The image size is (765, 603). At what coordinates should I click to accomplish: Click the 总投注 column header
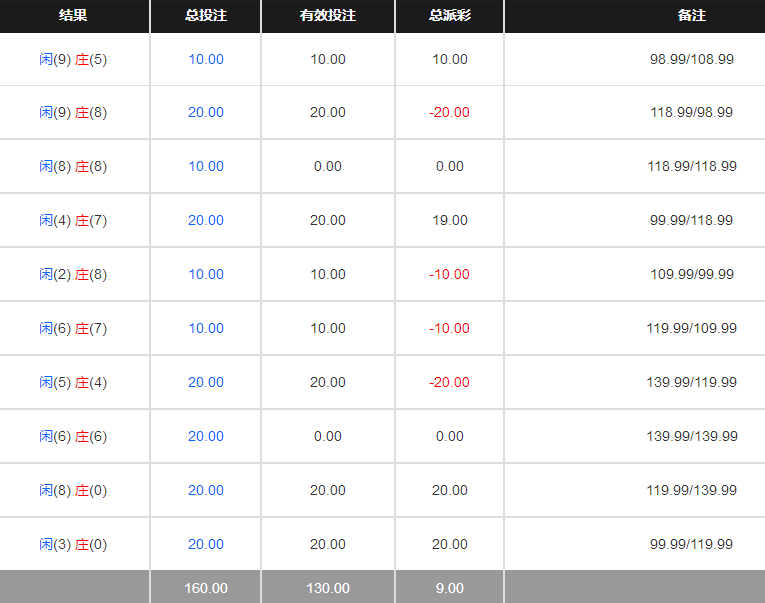click(206, 16)
